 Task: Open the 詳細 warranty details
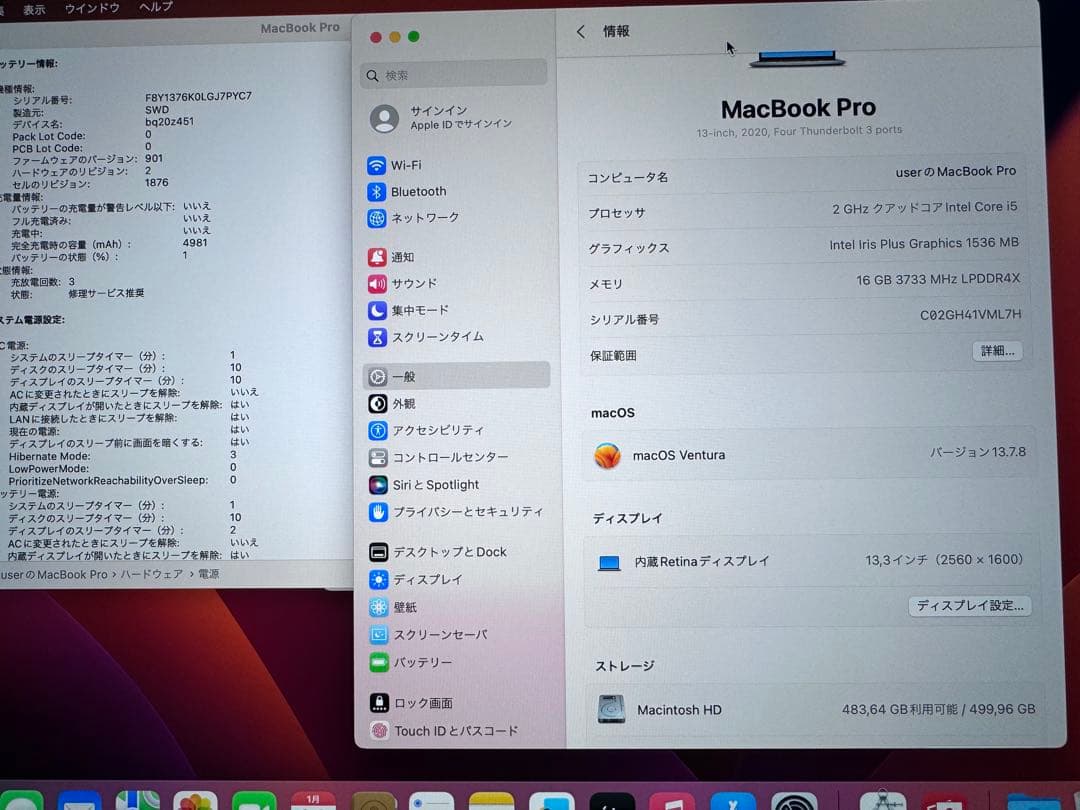996,351
